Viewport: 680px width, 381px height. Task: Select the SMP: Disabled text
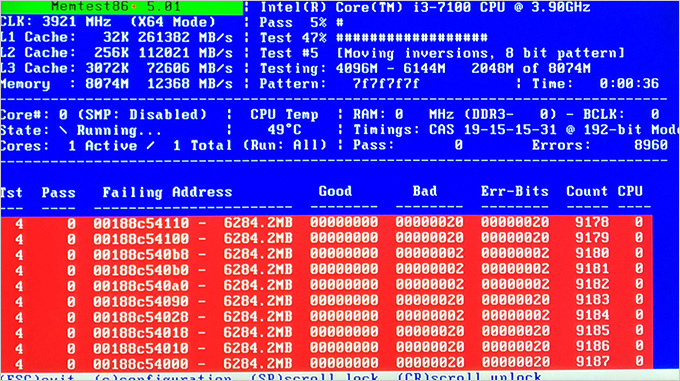pyautogui.click(x=142, y=115)
